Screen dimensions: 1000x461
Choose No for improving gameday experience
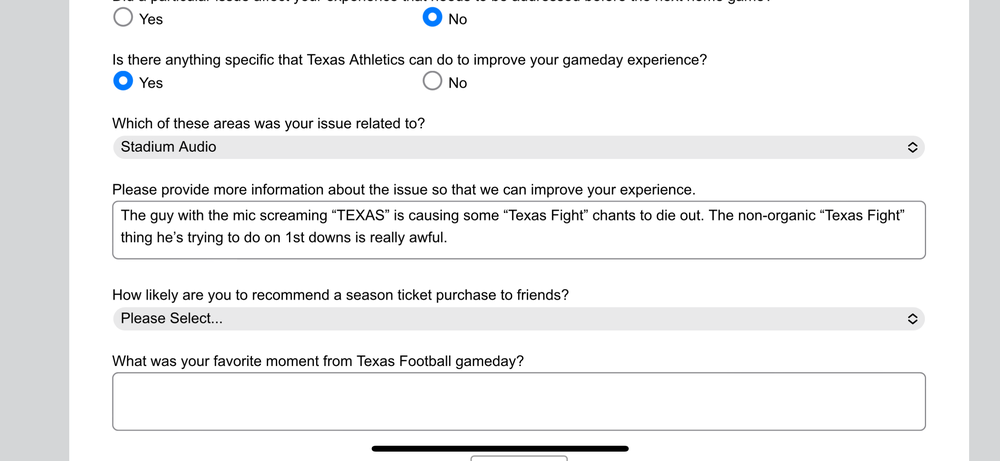point(432,81)
